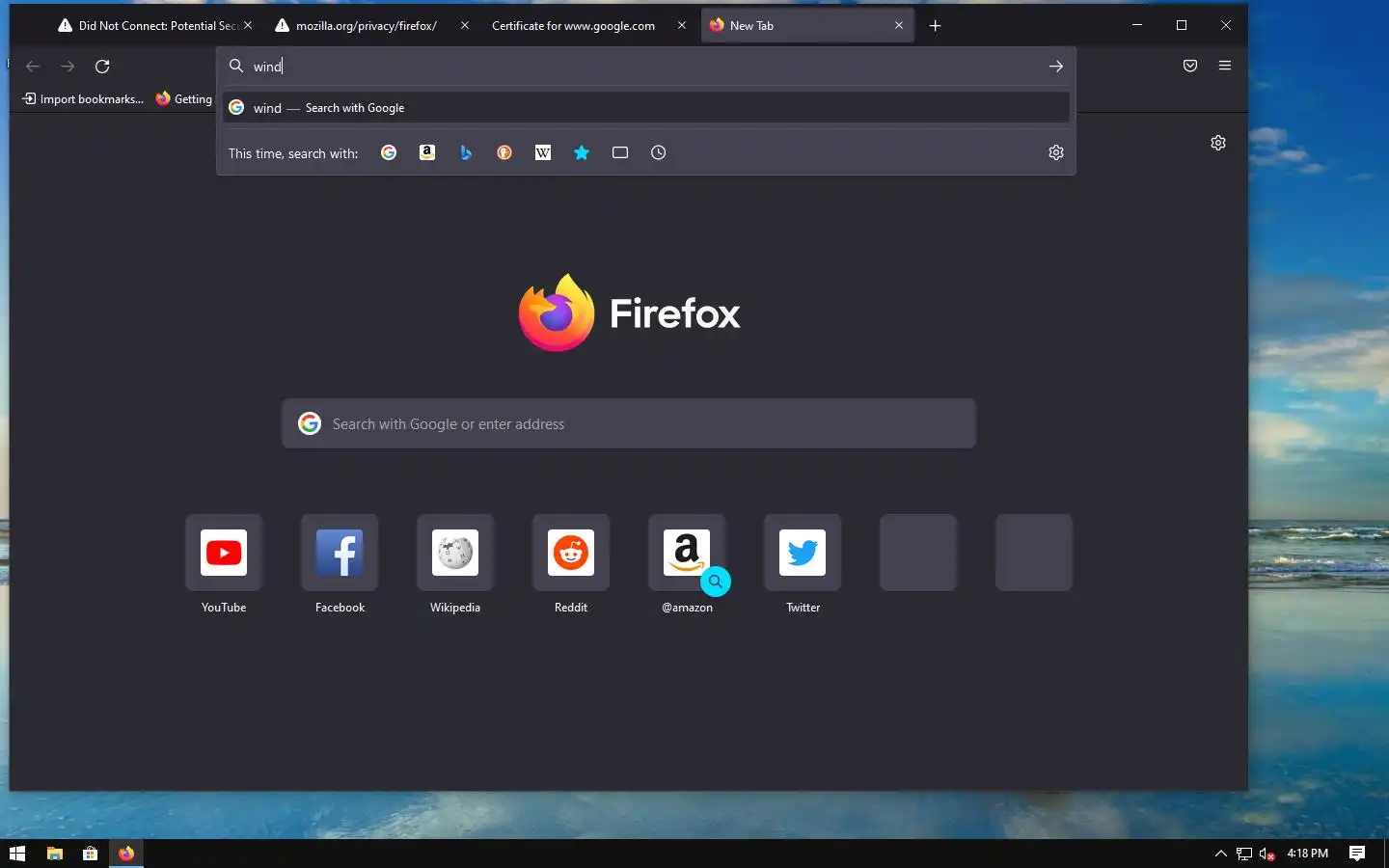Open the Getting Started bookmark

(x=184, y=98)
